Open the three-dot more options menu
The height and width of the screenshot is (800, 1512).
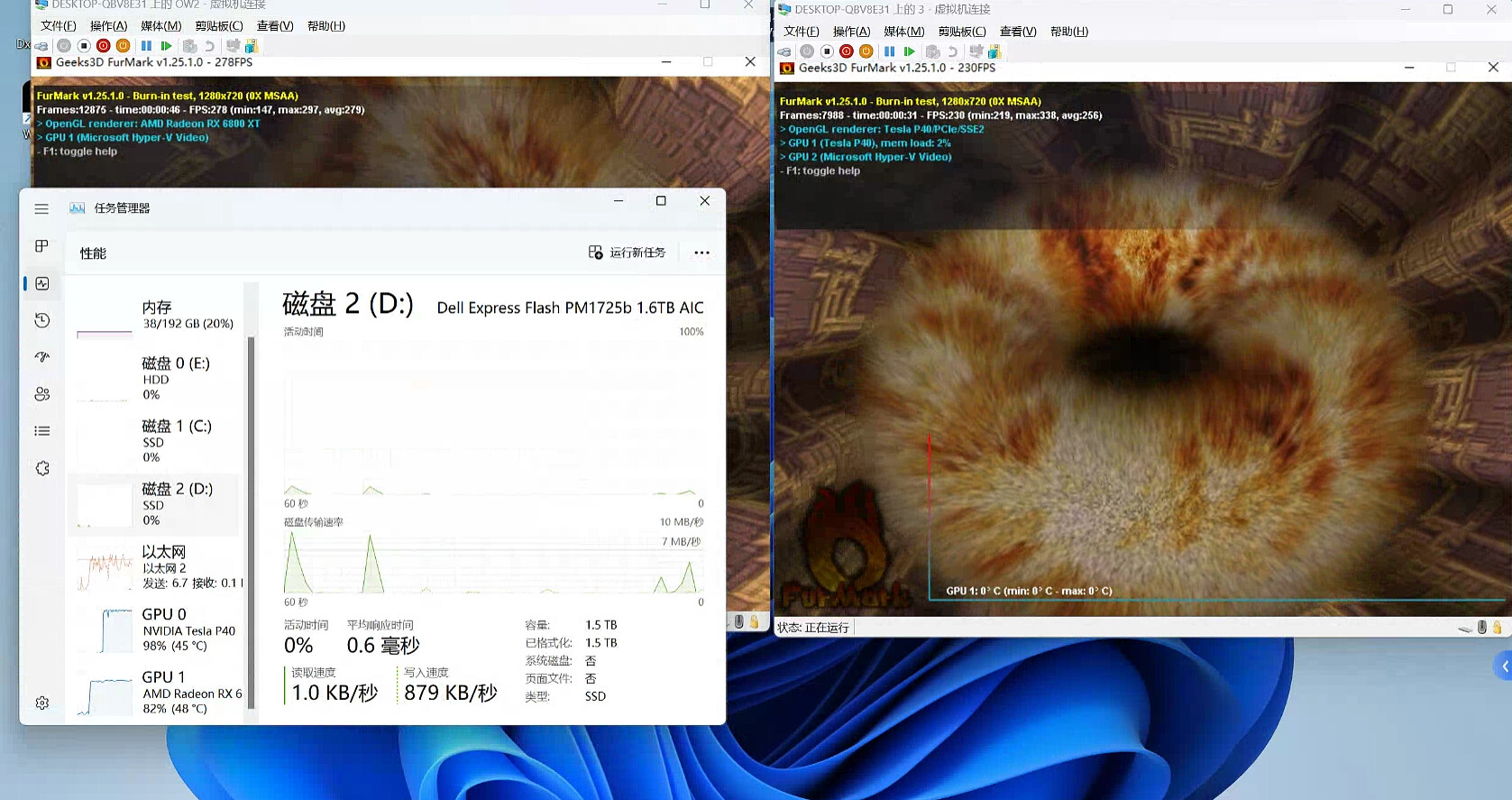[x=701, y=253]
